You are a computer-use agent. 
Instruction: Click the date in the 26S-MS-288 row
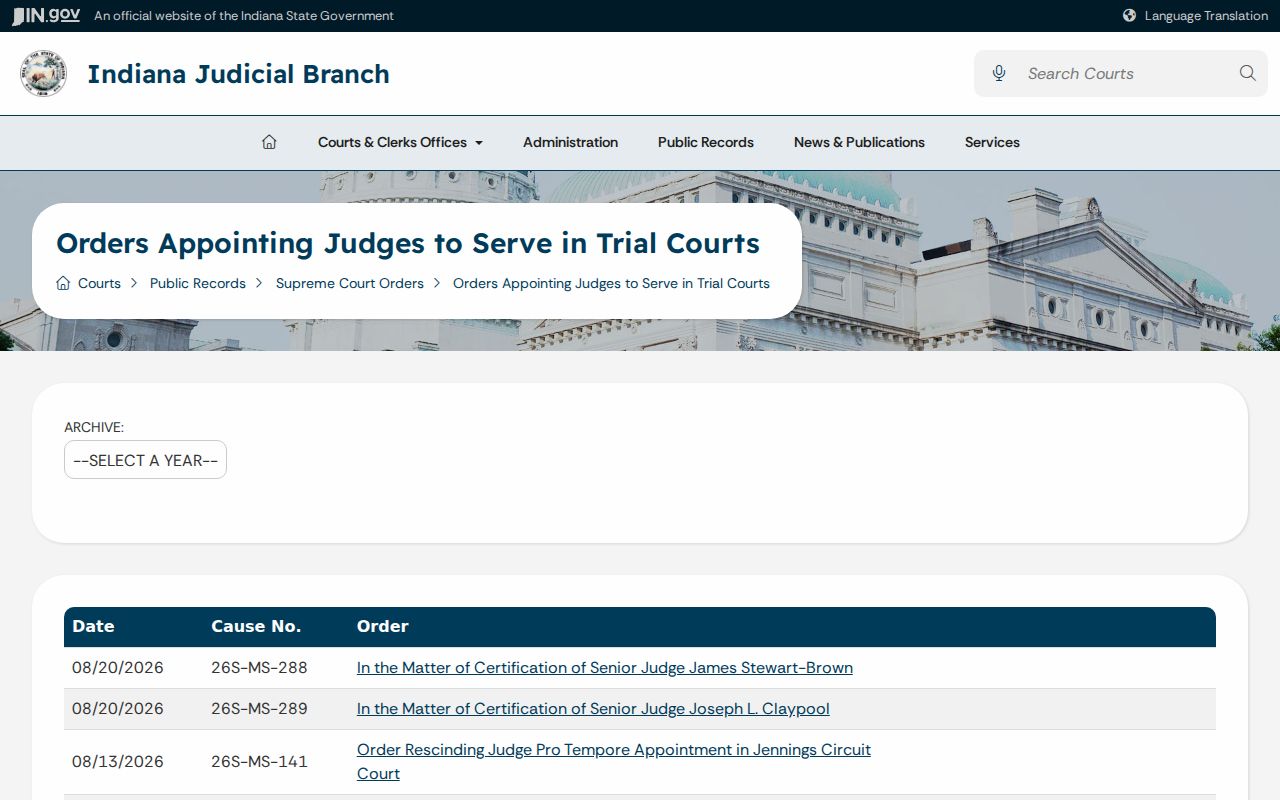(118, 668)
